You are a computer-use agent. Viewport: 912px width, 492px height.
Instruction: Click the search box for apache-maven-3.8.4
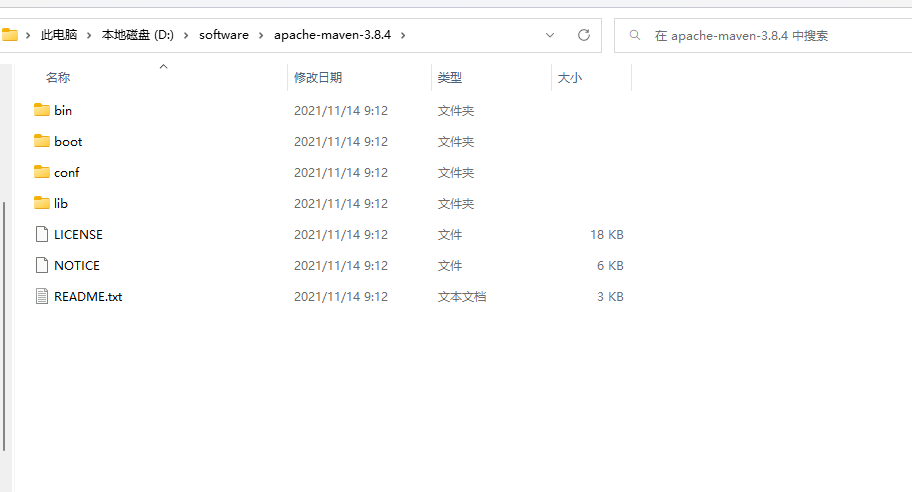click(763, 35)
